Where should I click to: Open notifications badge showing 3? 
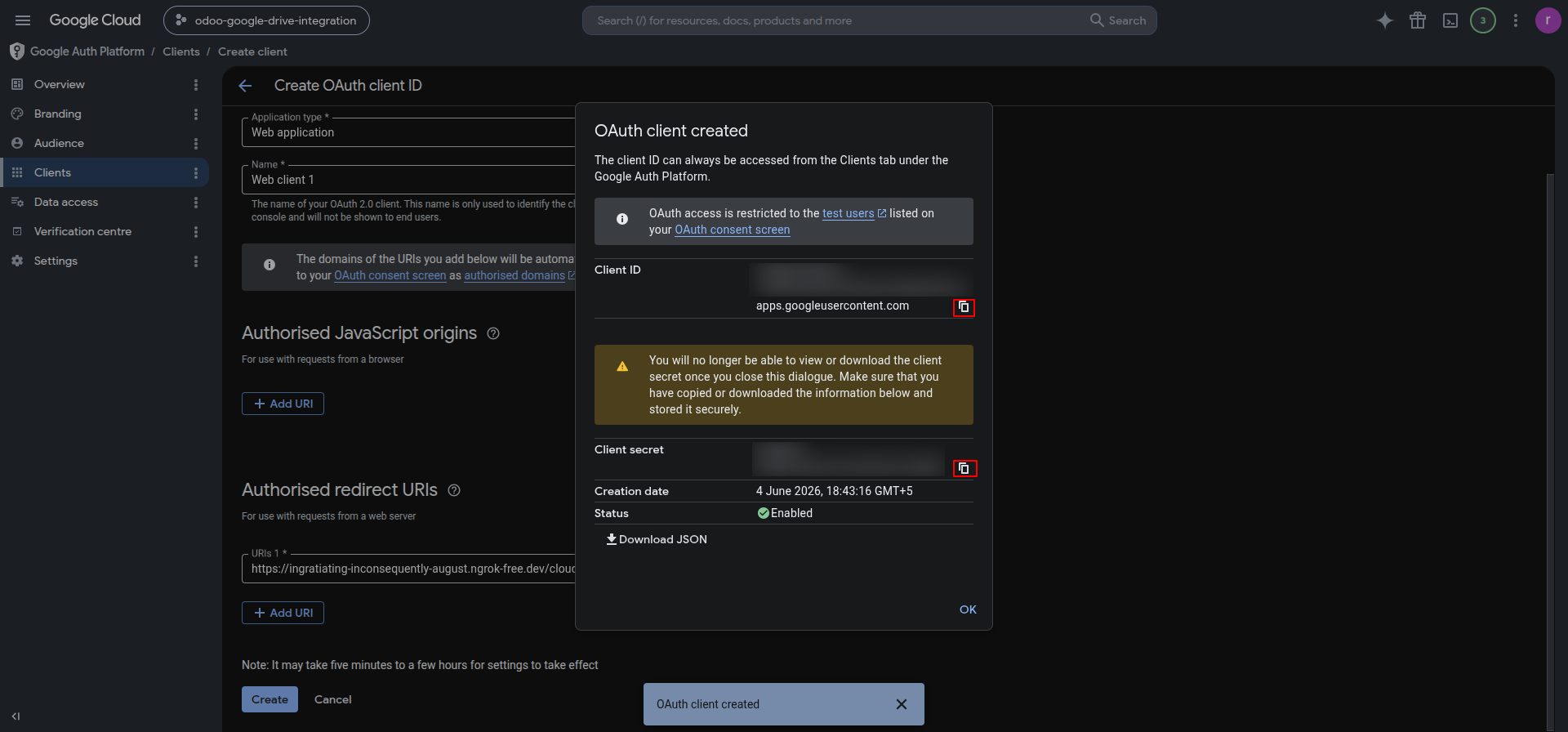pos(1483,20)
